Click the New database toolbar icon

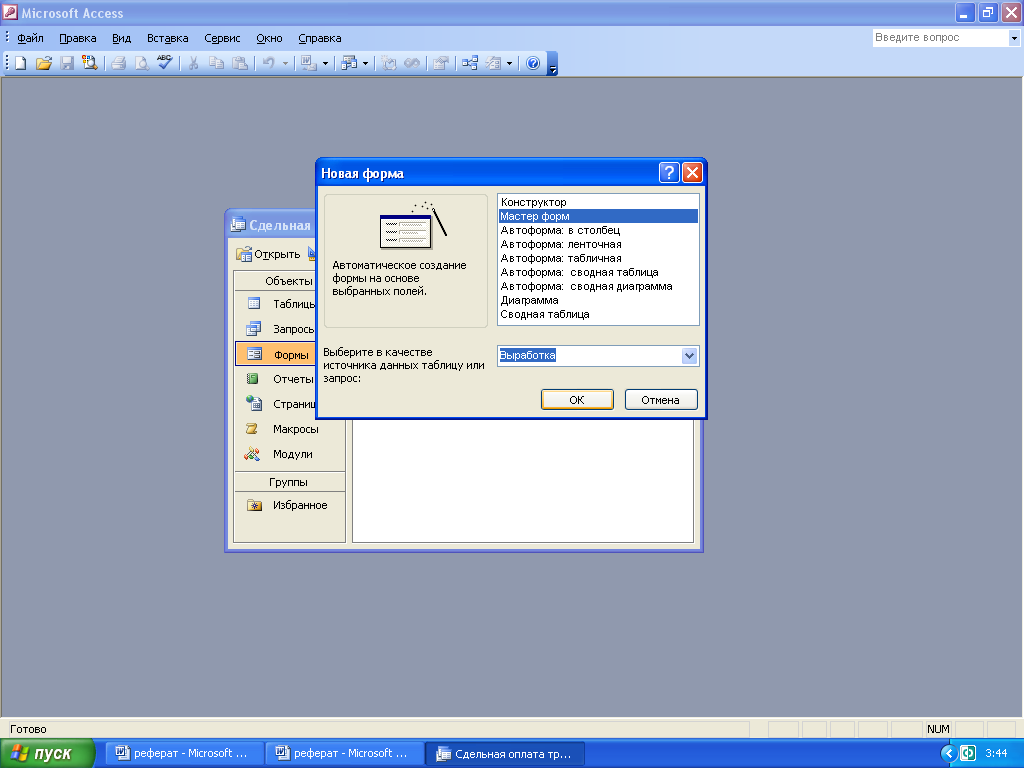click(x=21, y=63)
